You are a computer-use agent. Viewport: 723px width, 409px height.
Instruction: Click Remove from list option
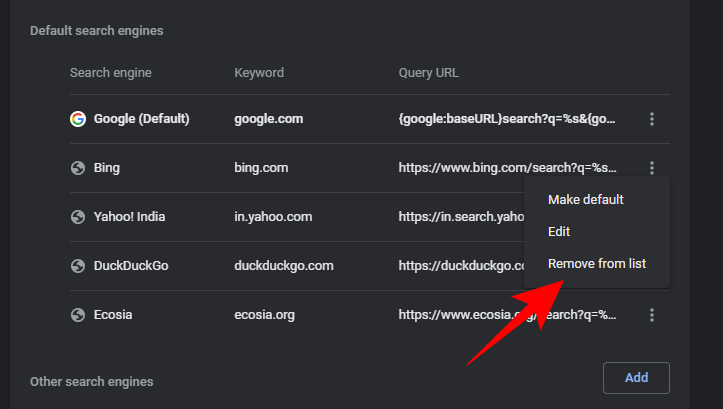point(596,264)
